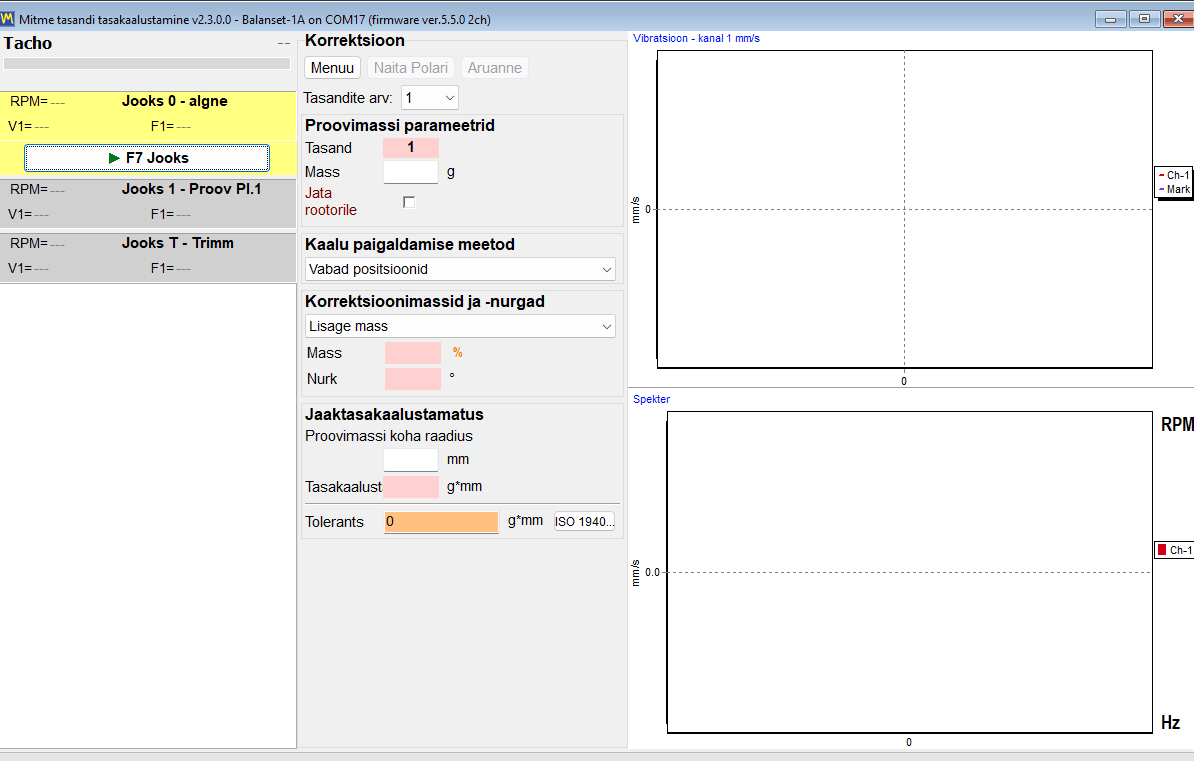The image size is (1194, 761).
Task: Select the Jooks T - Trimm row
Action: tap(148, 257)
